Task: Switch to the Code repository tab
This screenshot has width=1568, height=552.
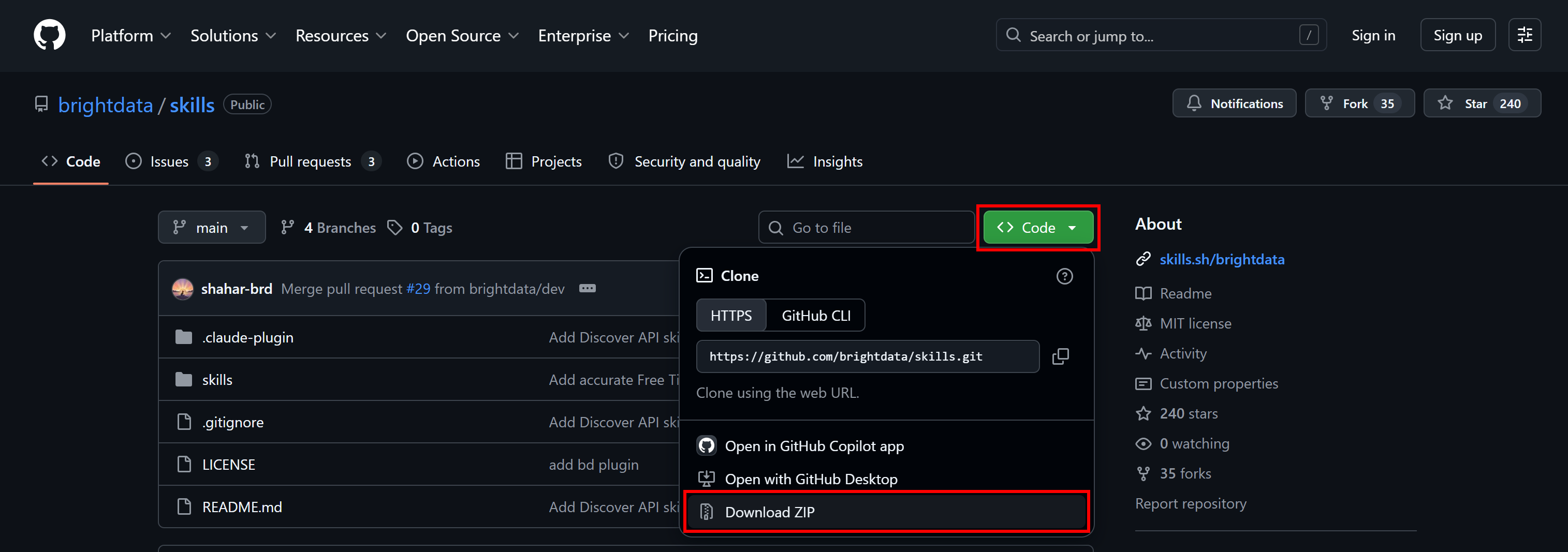Action: click(x=70, y=161)
